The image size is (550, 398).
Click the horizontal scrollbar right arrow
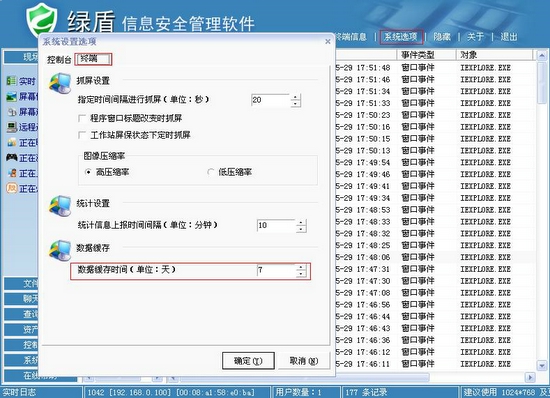click(x=530, y=377)
